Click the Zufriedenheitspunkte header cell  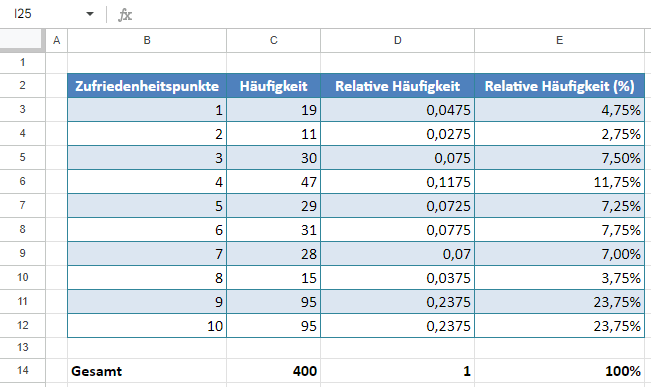click(x=147, y=86)
